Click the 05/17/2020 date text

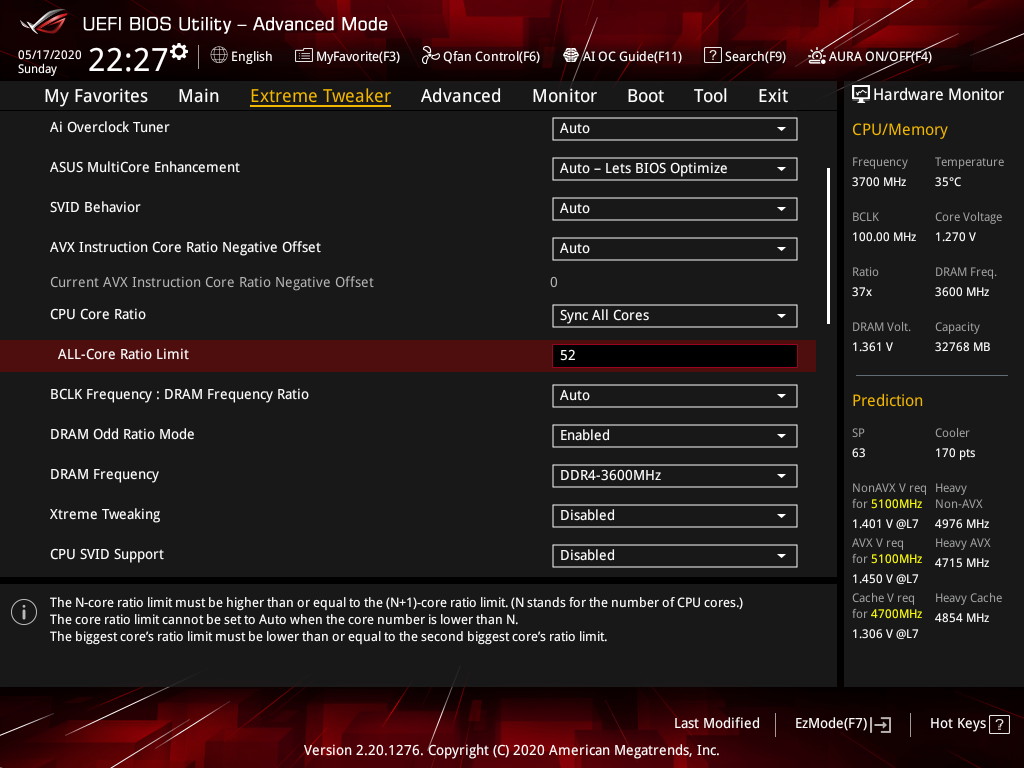tap(50, 55)
